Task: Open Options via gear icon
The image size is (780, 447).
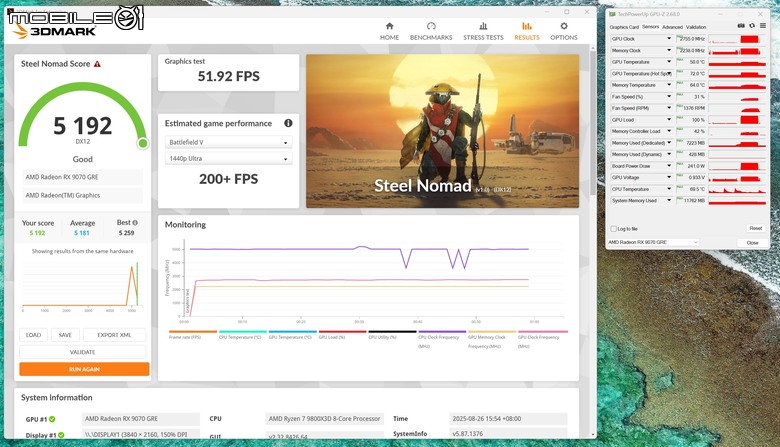Action: click(x=564, y=26)
